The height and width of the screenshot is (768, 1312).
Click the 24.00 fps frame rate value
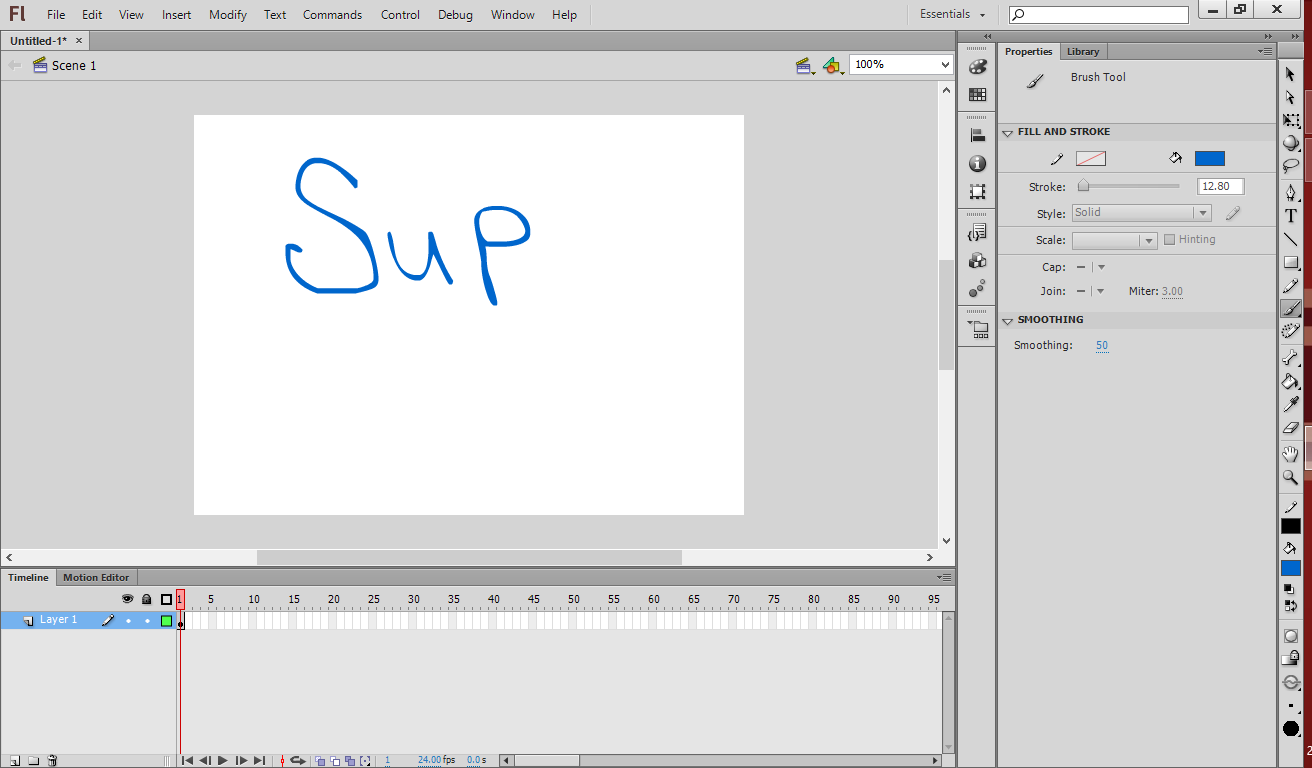click(x=429, y=760)
